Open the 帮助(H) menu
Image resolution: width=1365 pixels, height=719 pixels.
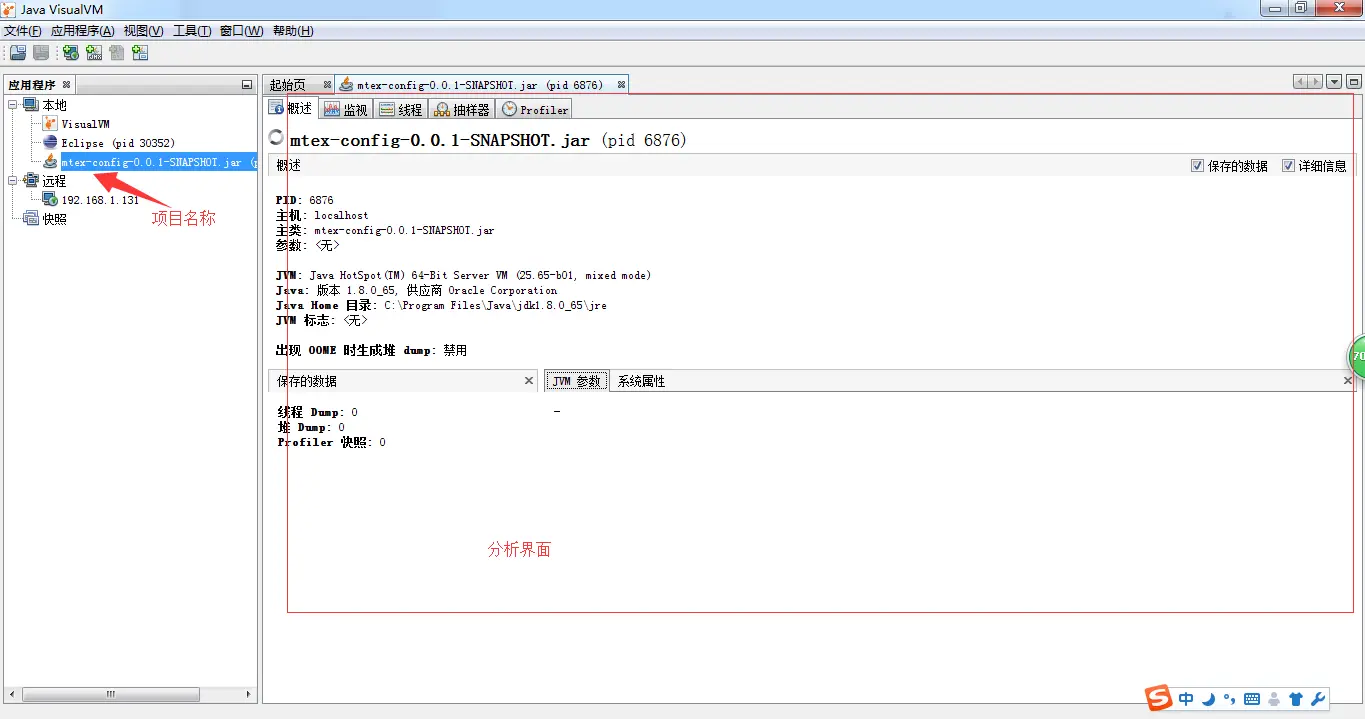pyautogui.click(x=292, y=31)
